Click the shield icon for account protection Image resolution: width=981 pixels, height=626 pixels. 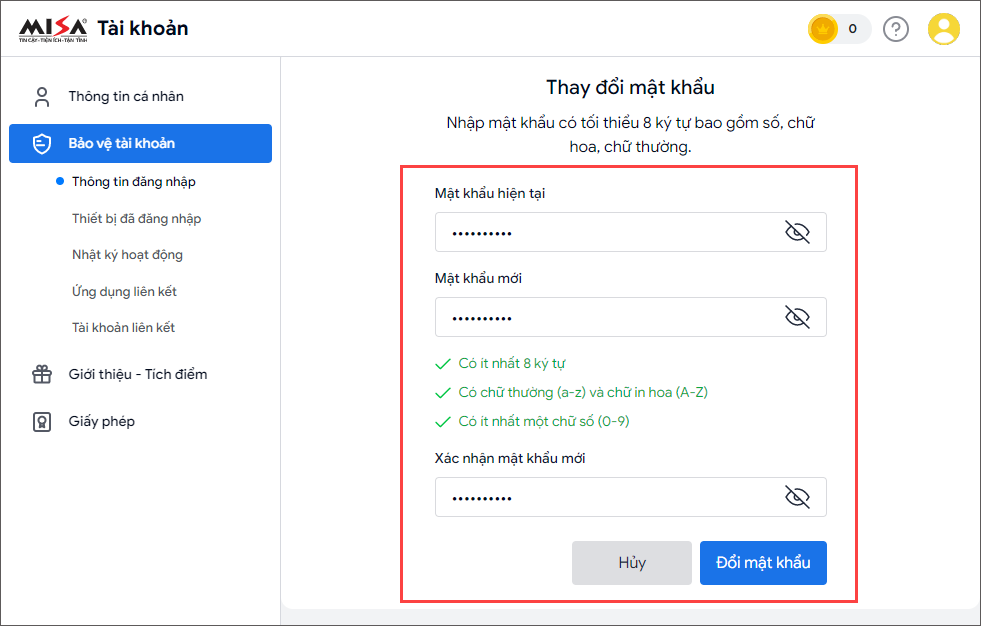click(x=42, y=144)
